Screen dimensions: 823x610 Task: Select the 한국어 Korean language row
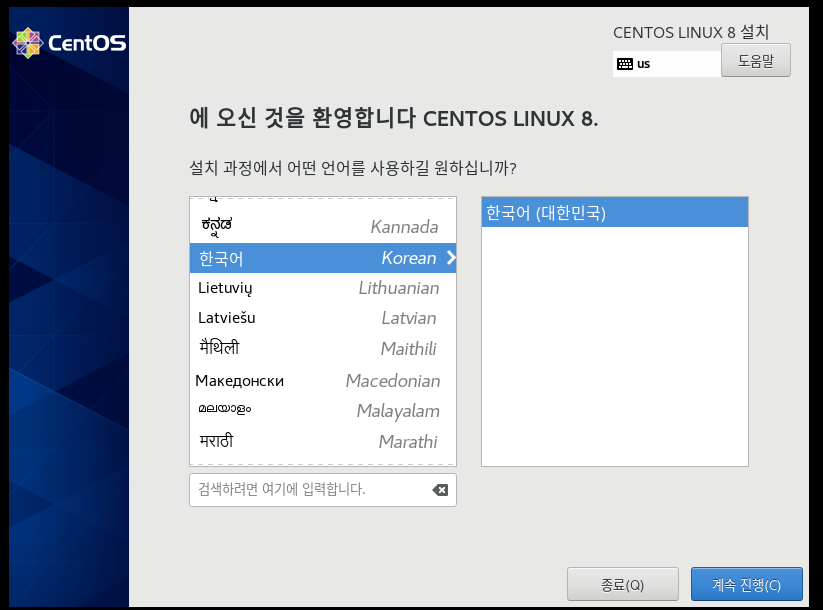(323, 258)
